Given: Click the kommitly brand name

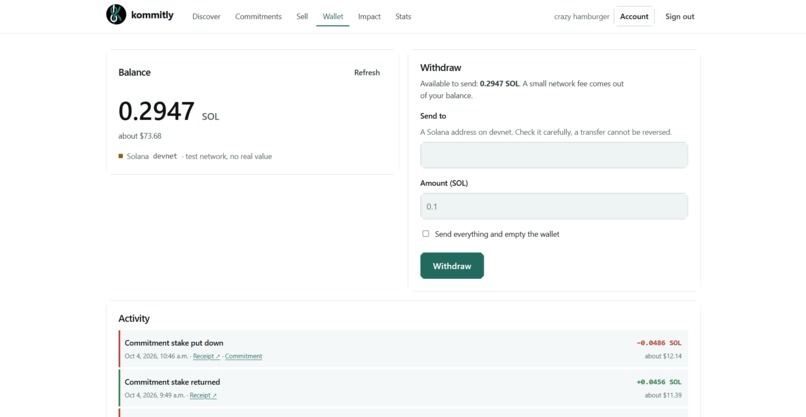Looking at the screenshot, I should [x=152, y=15].
